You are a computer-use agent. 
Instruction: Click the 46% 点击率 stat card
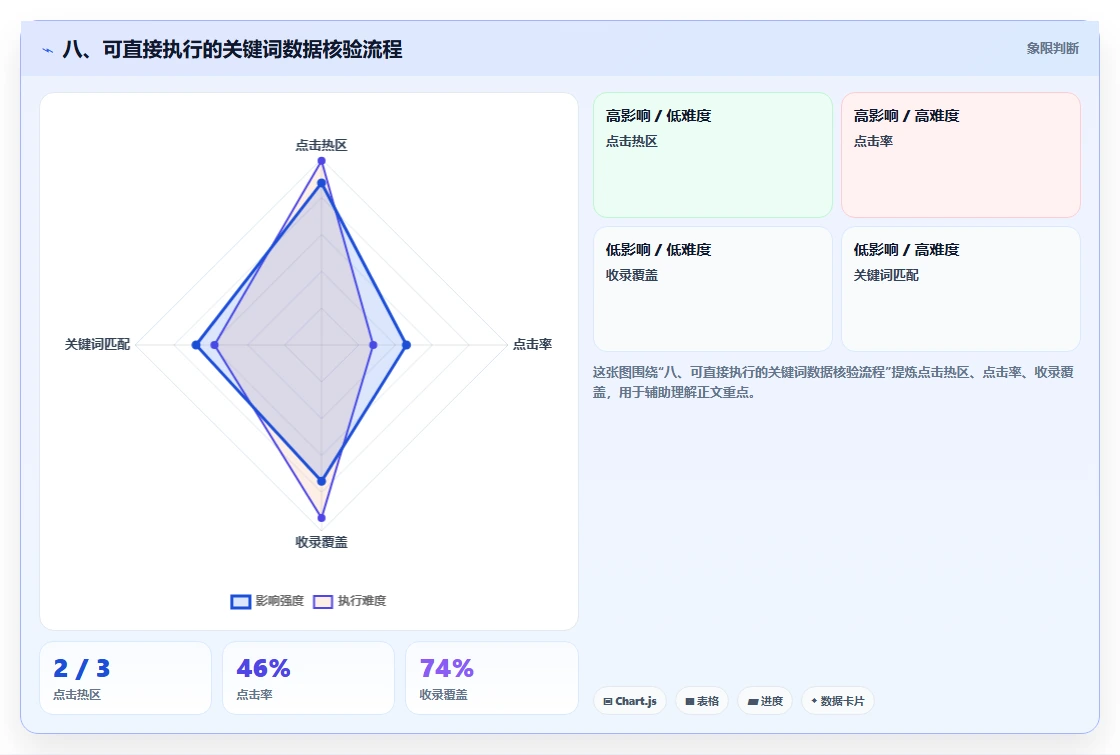(309, 678)
